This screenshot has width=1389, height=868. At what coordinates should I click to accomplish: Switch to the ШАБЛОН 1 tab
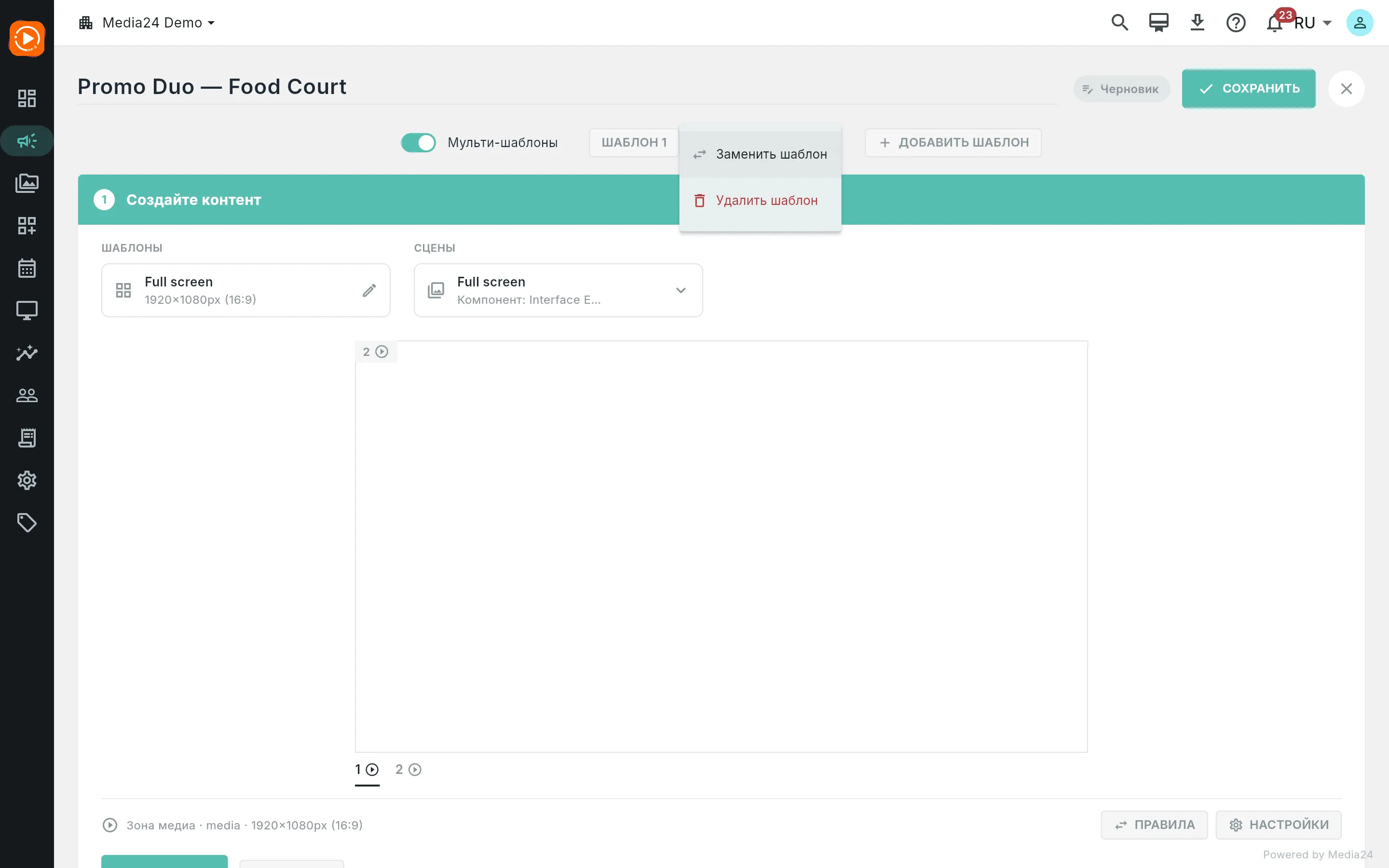coord(634,142)
